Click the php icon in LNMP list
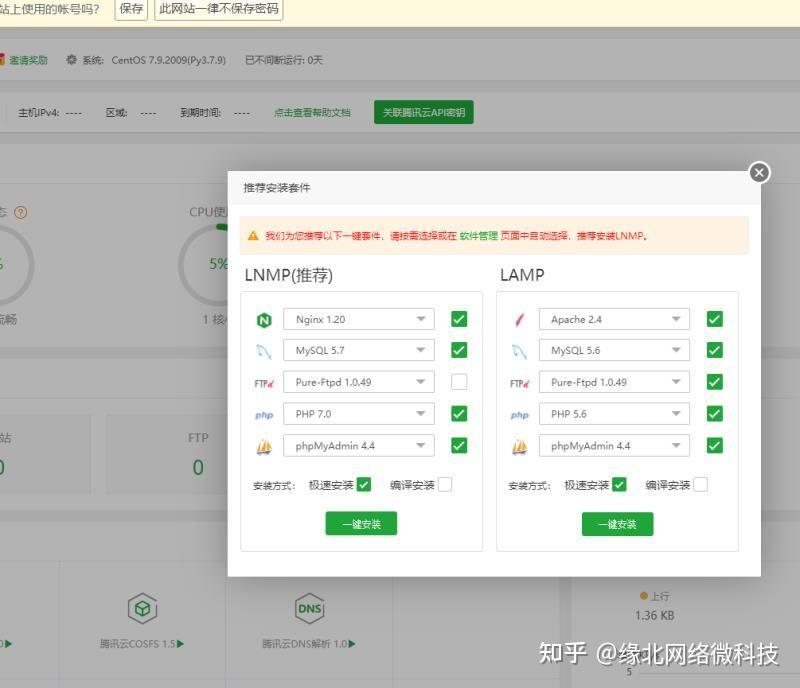Viewport: 800px width, 688px height. click(x=264, y=415)
